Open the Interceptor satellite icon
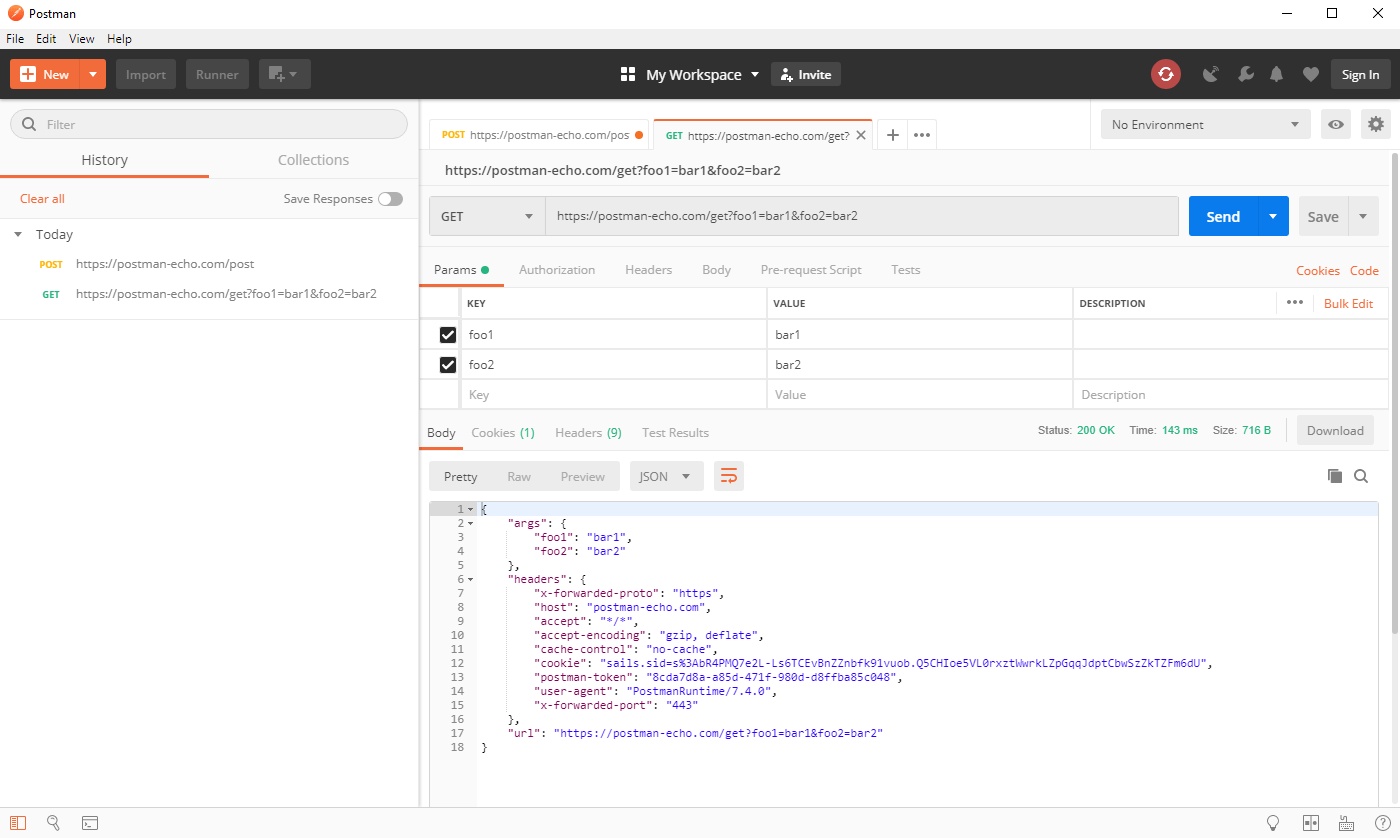 tap(1210, 74)
